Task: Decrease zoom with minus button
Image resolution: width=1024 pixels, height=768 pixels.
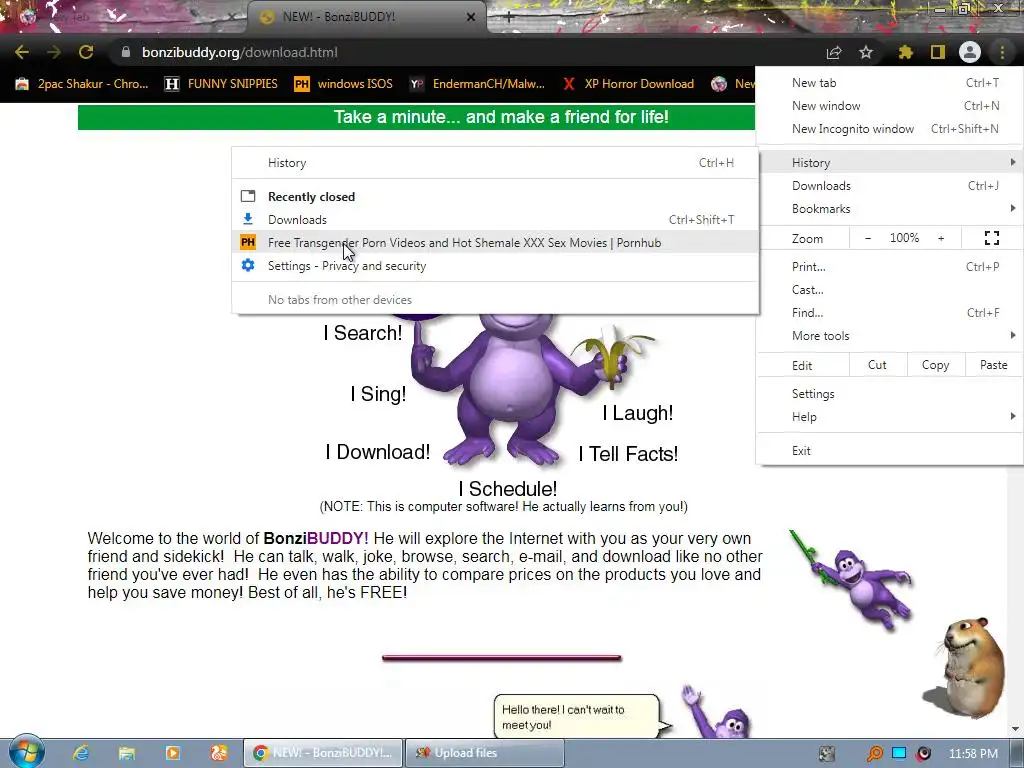Action: [868, 238]
